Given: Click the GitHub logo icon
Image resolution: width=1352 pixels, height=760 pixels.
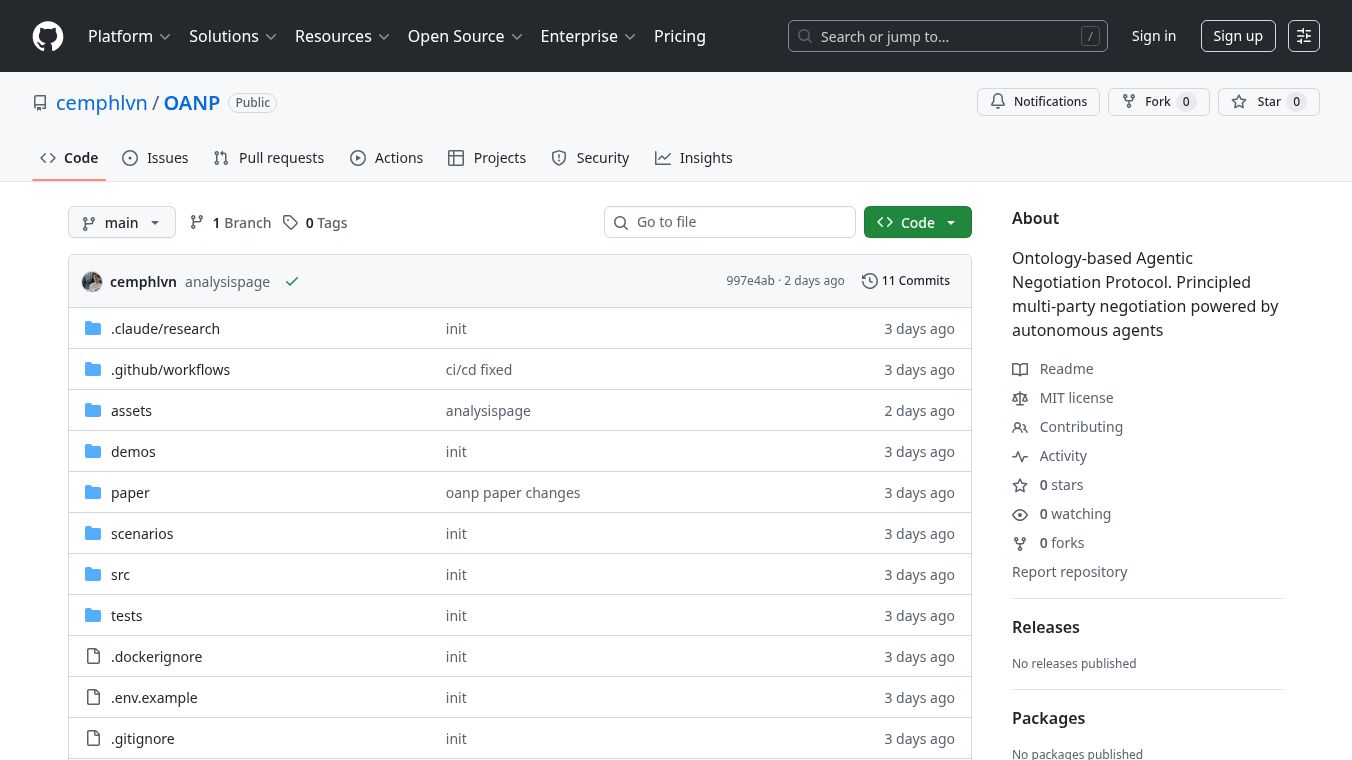Looking at the screenshot, I should pyautogui.click(x=48, y=36).
